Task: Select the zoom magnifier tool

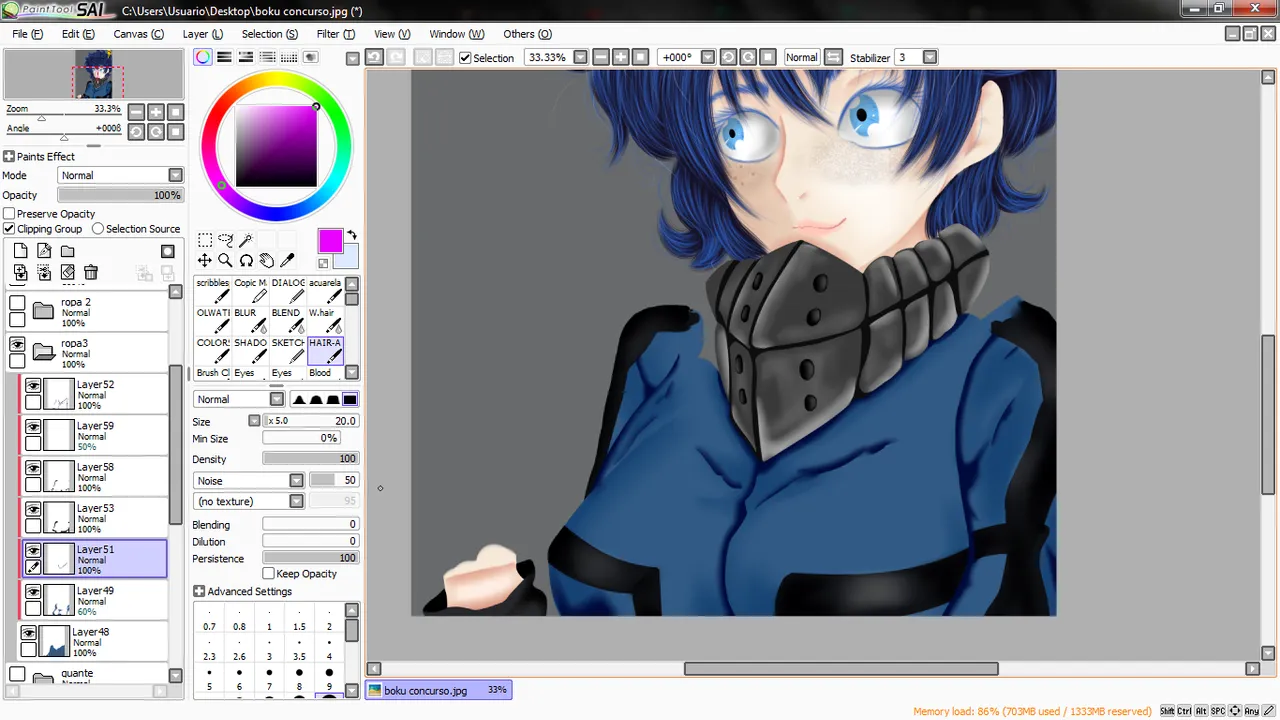Action: tap(226, 261)
